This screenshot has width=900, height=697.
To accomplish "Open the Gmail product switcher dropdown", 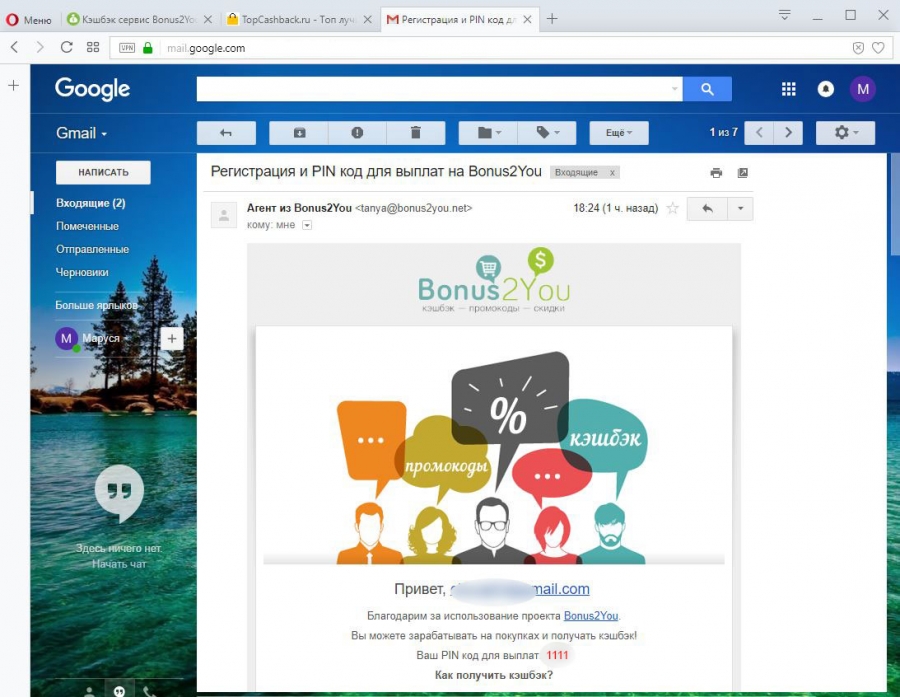I will [82, 133].
